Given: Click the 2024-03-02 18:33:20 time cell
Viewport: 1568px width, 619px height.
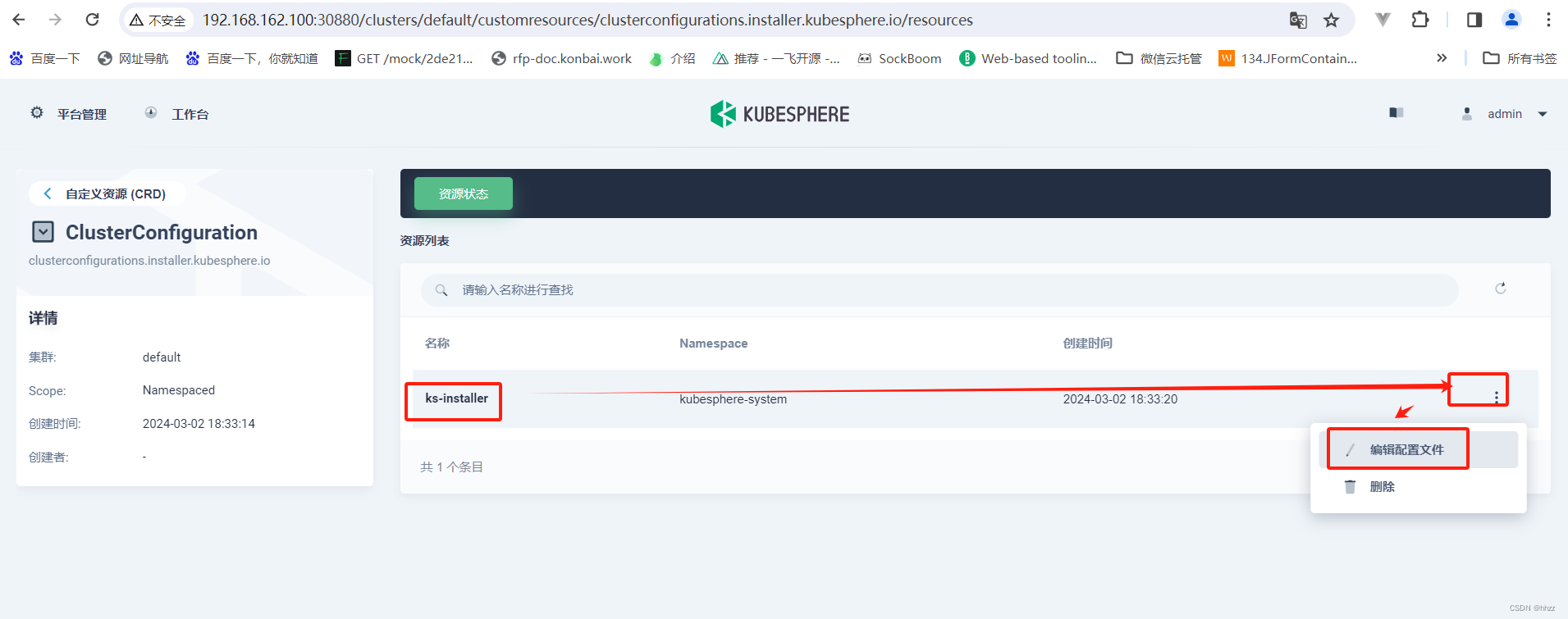Looking at the screenshot, I should click(1120, 399).
